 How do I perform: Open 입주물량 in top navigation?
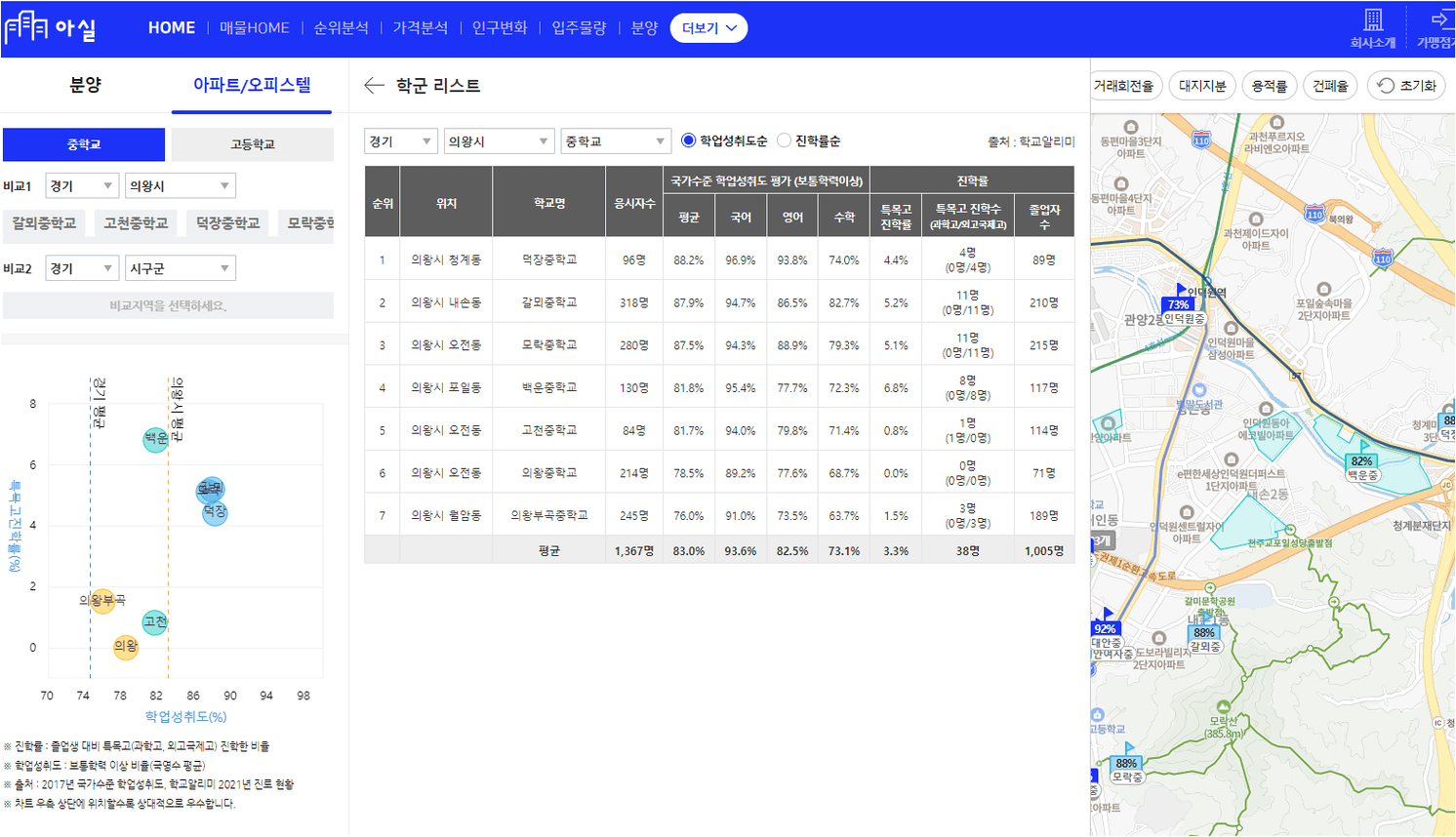point(580,28)
